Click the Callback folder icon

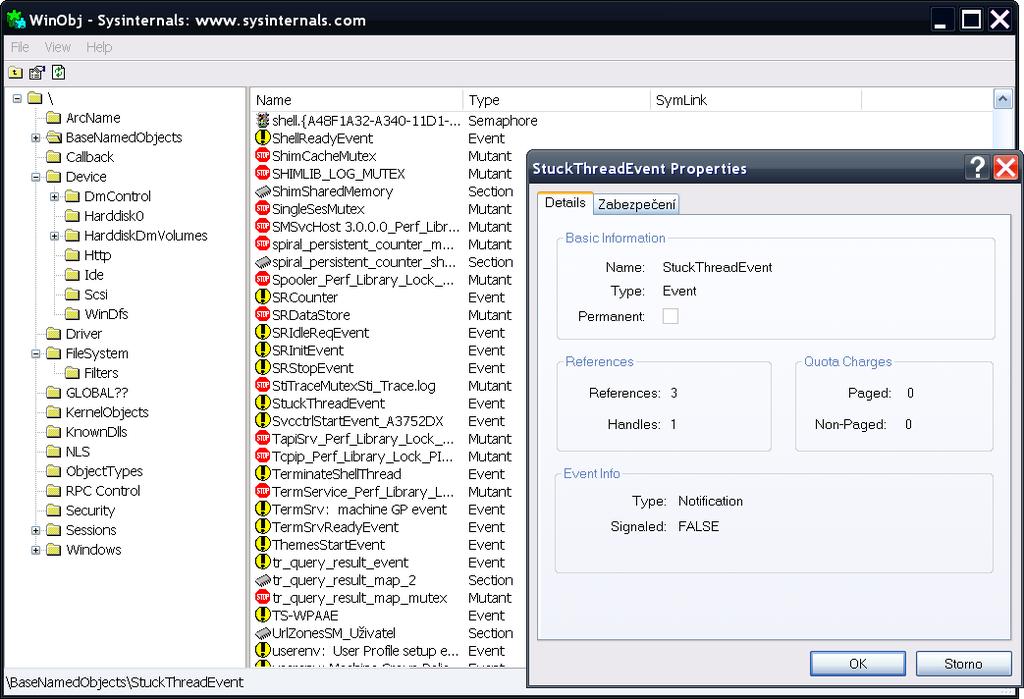[54, 157]
